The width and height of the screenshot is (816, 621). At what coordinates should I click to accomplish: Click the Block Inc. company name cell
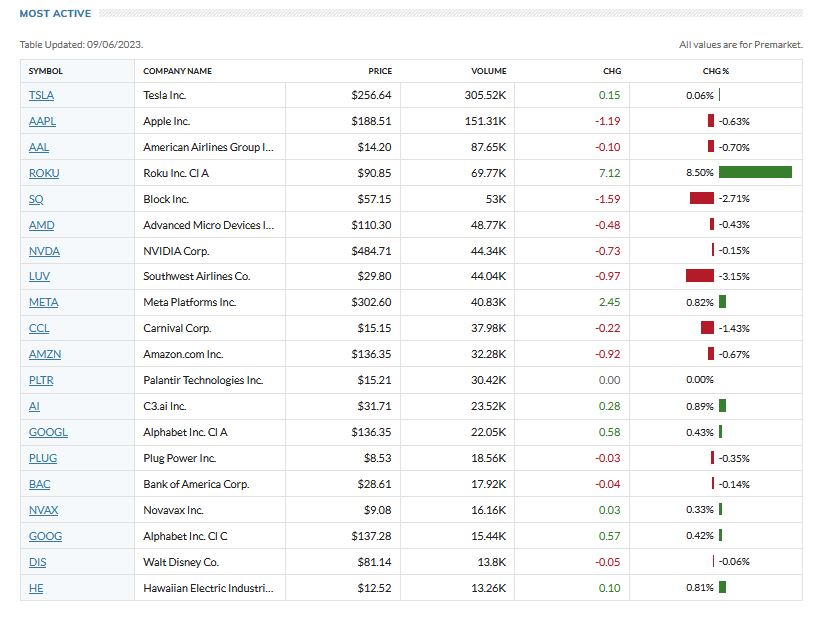coord(166,199)
